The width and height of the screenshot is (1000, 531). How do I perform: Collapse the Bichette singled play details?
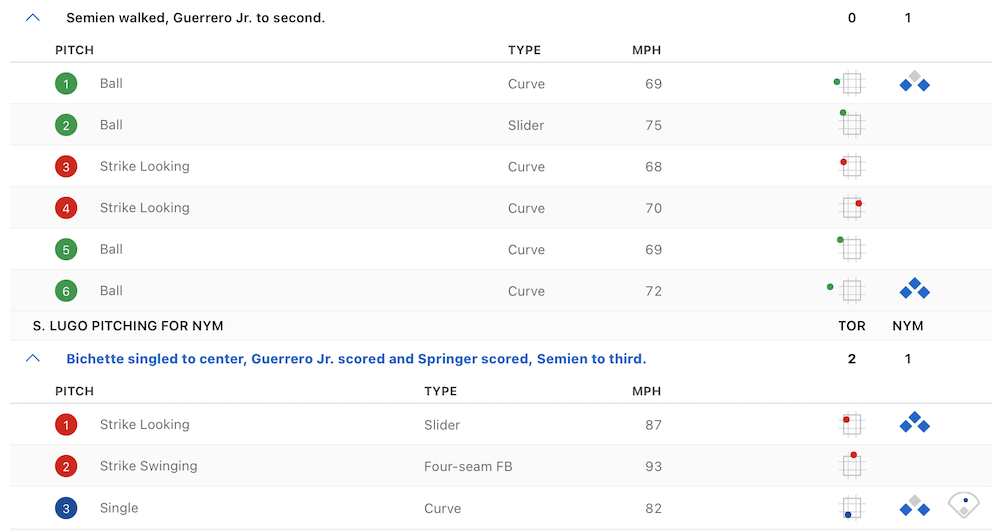(x=33, y=358)
